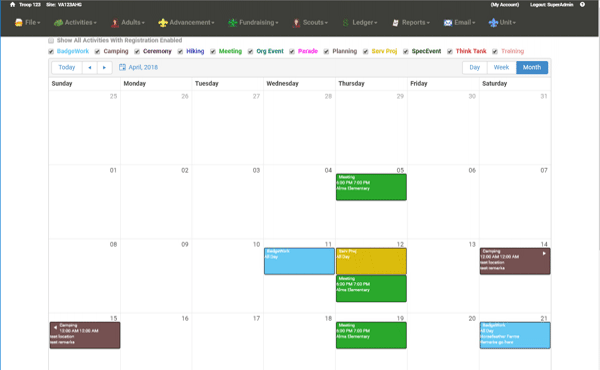Expand the File dropdown menu

pos(28,23)
